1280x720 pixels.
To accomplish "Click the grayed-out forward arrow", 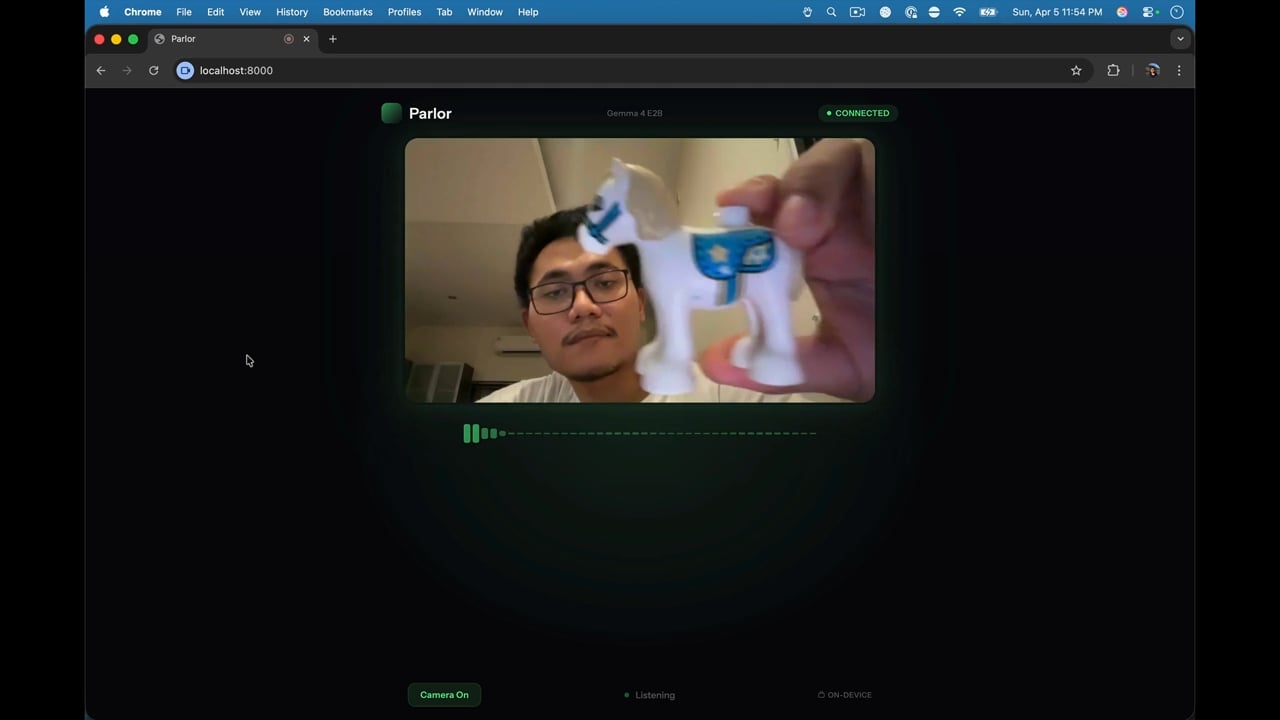I will [x=127, y=70].
